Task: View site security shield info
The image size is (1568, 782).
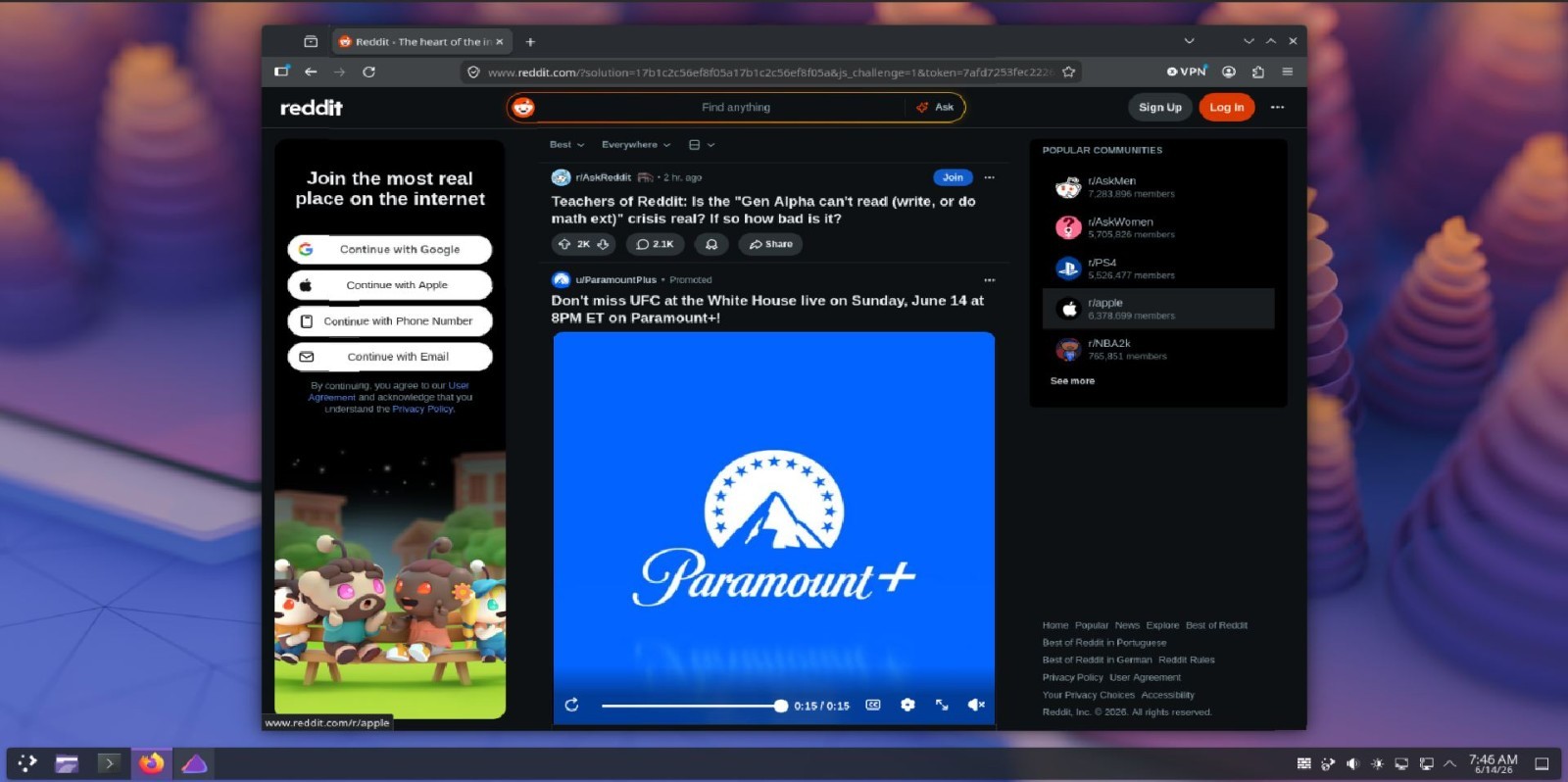Action: (473, 72)
